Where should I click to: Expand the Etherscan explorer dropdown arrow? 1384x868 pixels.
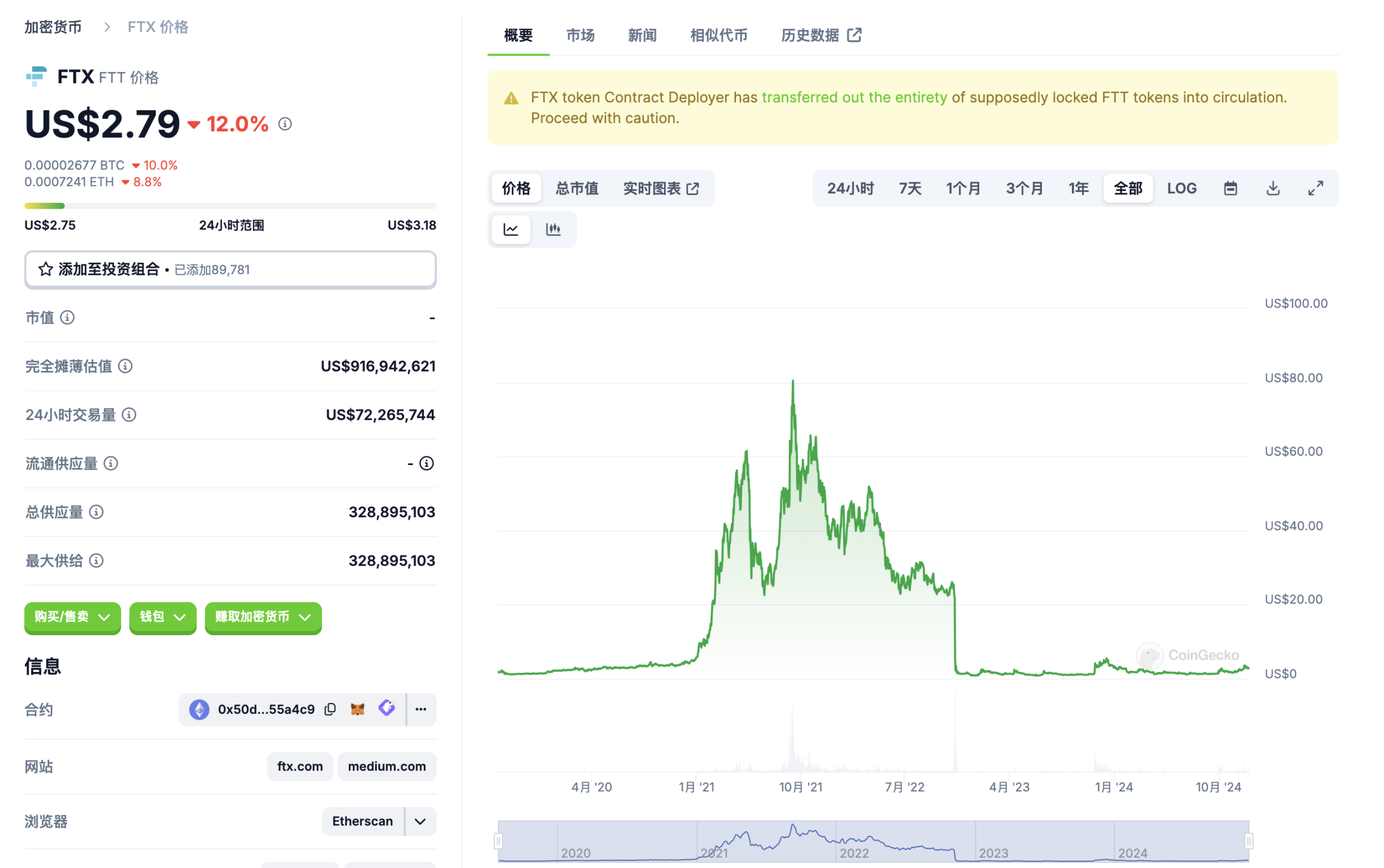coord(421,821)
